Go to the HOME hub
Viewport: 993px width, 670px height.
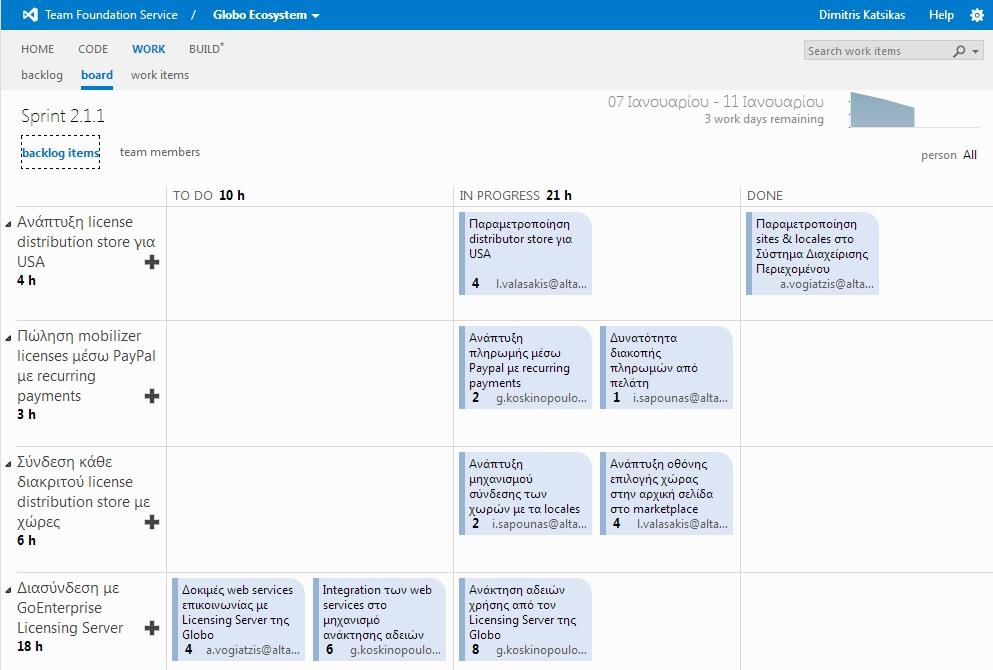point(37,49)
